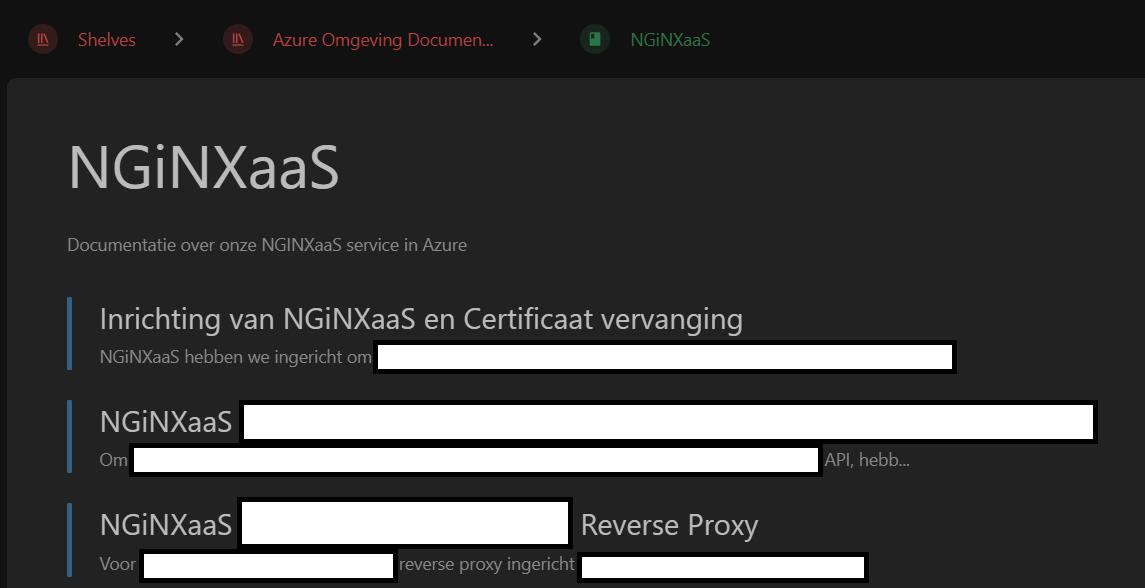Open Inrichting van NGiNXaaS en Certificaat vervanging page
The height and width of the screenshot is (588, 1145).
421,319
